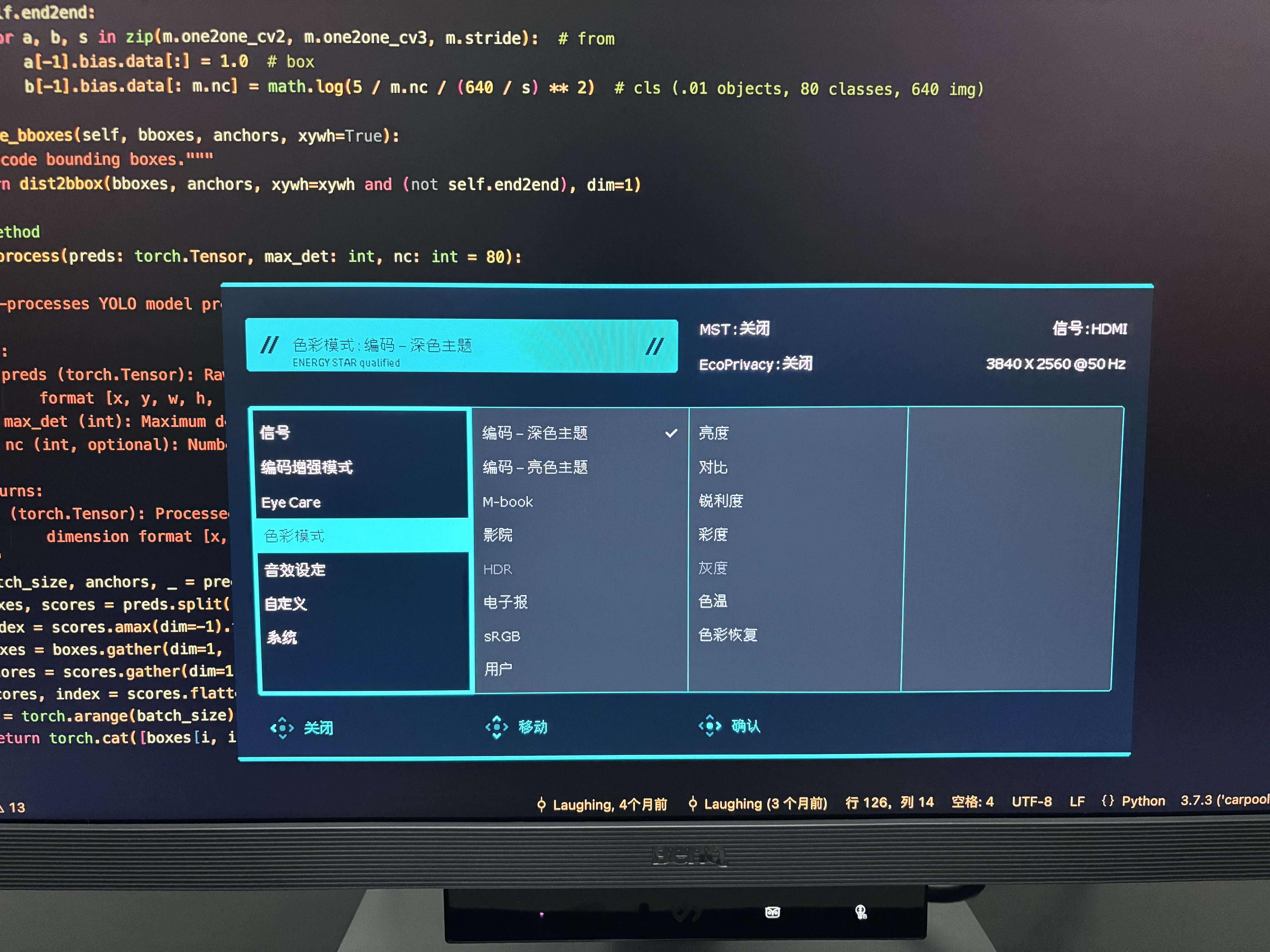Screen dimensions: 1270x952
Task: Click the joystick icon next to 关闭
Action: tap(282, 728)
